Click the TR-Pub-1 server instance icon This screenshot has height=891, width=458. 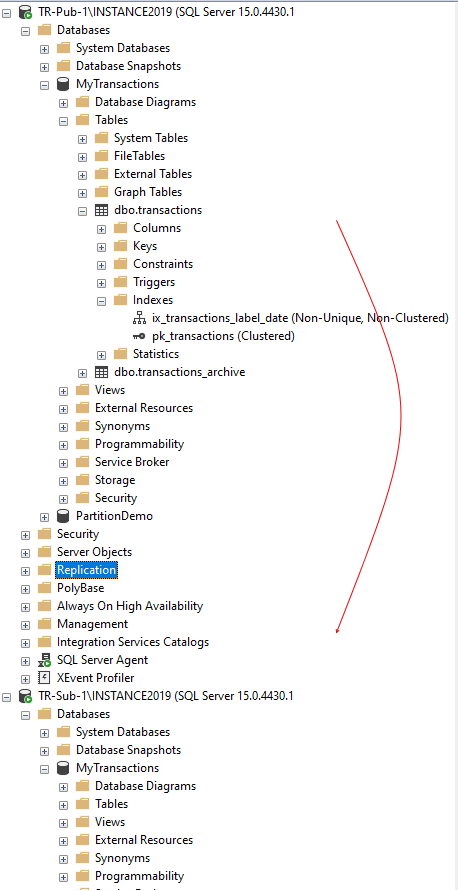point(26,12)
